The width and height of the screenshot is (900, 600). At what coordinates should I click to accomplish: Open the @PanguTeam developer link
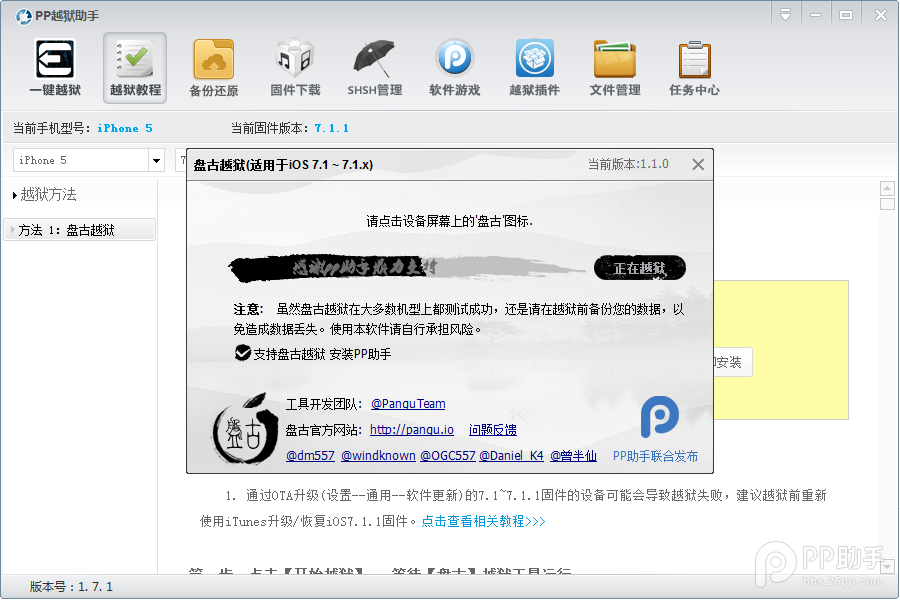tap(408, 404)
